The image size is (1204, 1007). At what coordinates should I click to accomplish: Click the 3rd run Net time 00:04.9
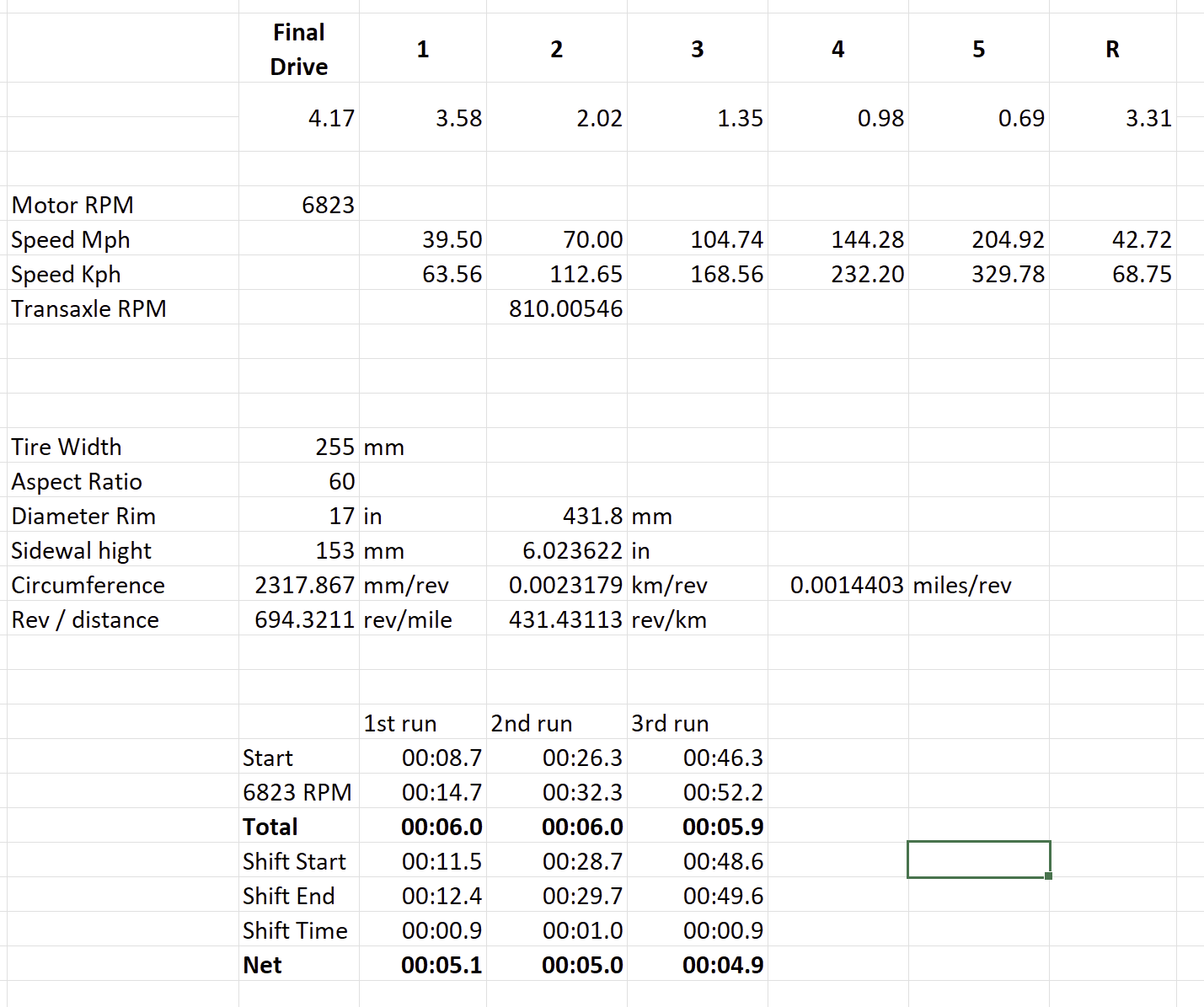coord(698,964)
